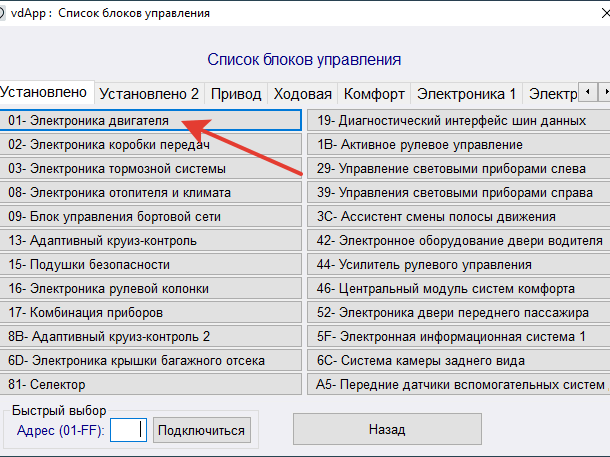Select 03- Электроника тормозной системы
This screenshot has height=457, width=610.
pyautogui.click(x=150, y=168)
